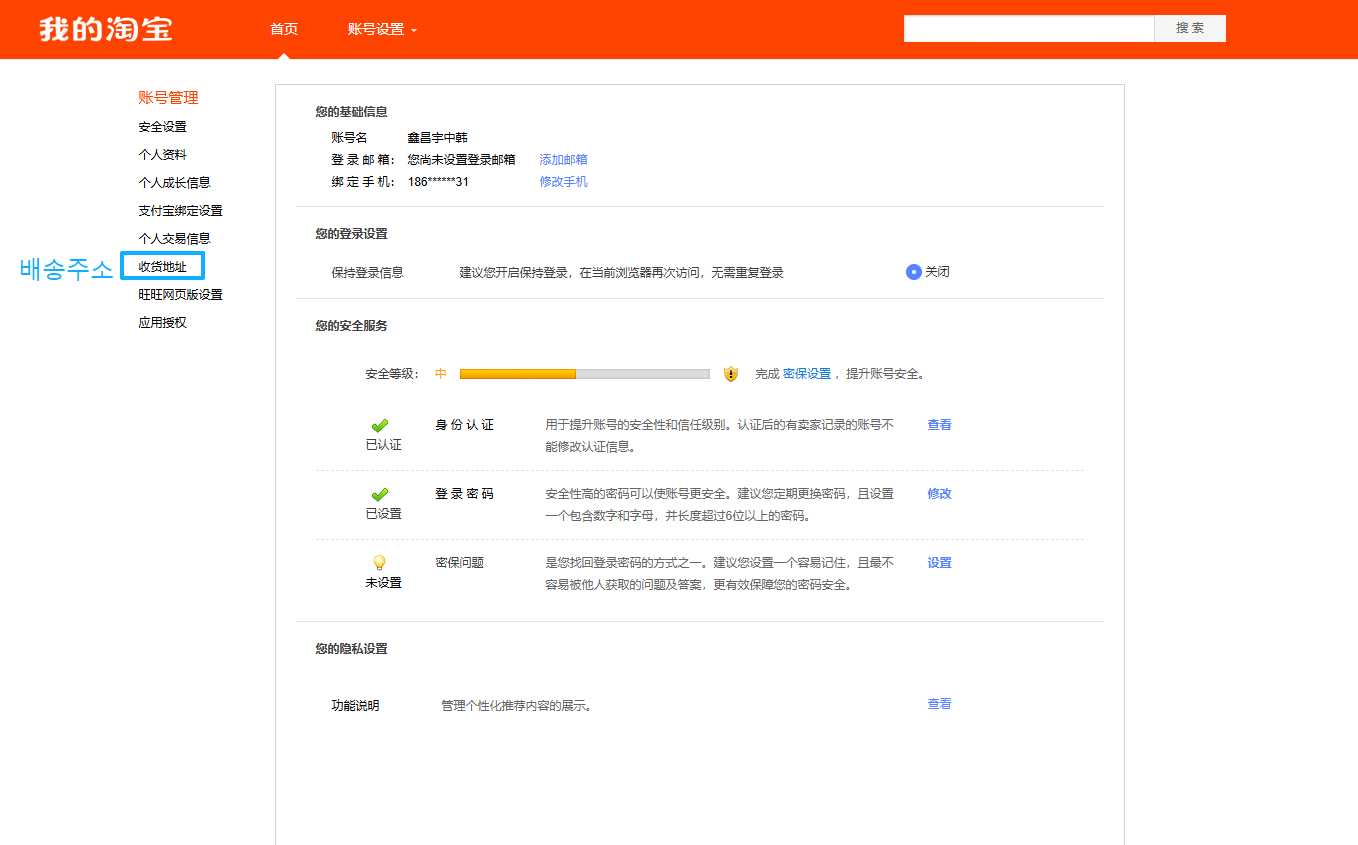Screen dimensions: 1358x845
Task: Click the 我的淘宝 logo
Action: (106, 29)
